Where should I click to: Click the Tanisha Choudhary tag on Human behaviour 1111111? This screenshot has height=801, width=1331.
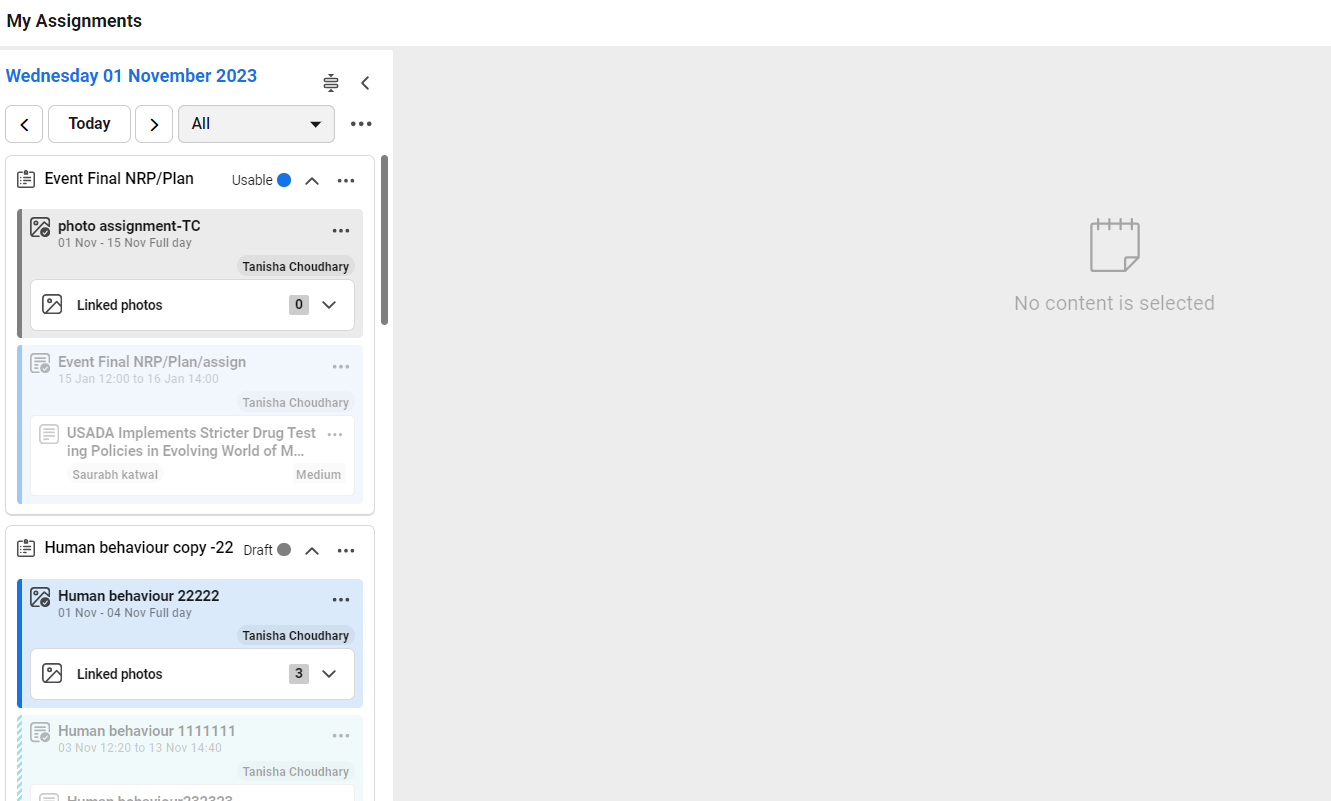pos(296,772)
